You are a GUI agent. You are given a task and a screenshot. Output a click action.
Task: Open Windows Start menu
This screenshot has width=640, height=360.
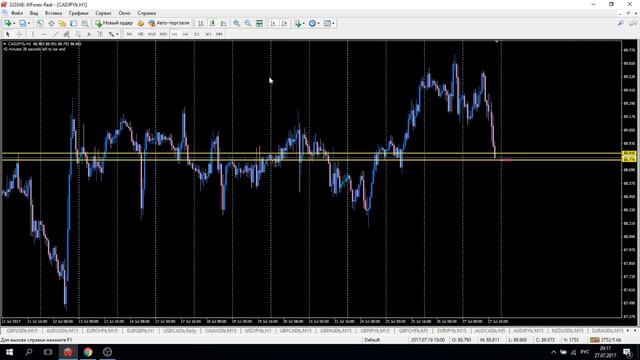coord(9,352)
